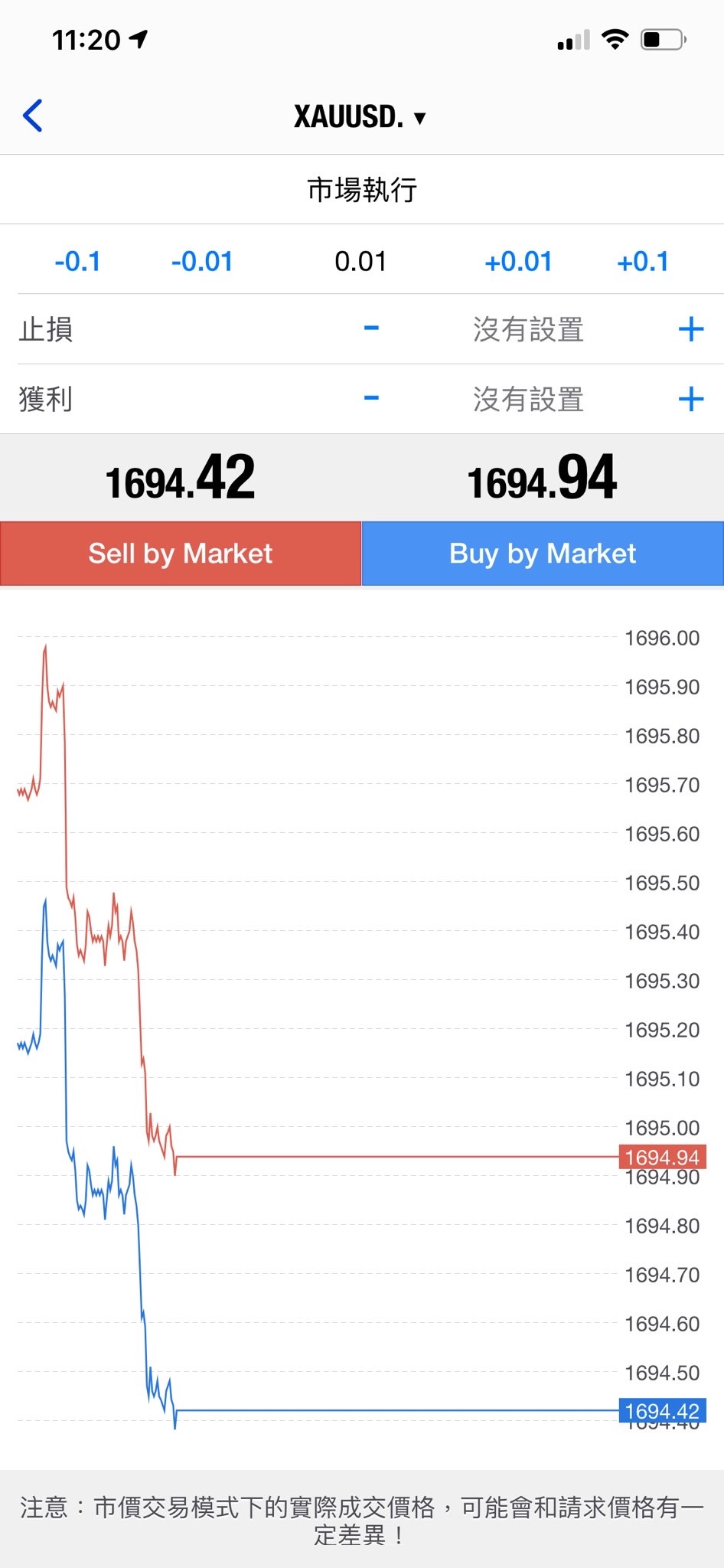Tap the 獲利 value field 沒有設置
Viewport: 724px width, 1568px height.
(528, 399)
